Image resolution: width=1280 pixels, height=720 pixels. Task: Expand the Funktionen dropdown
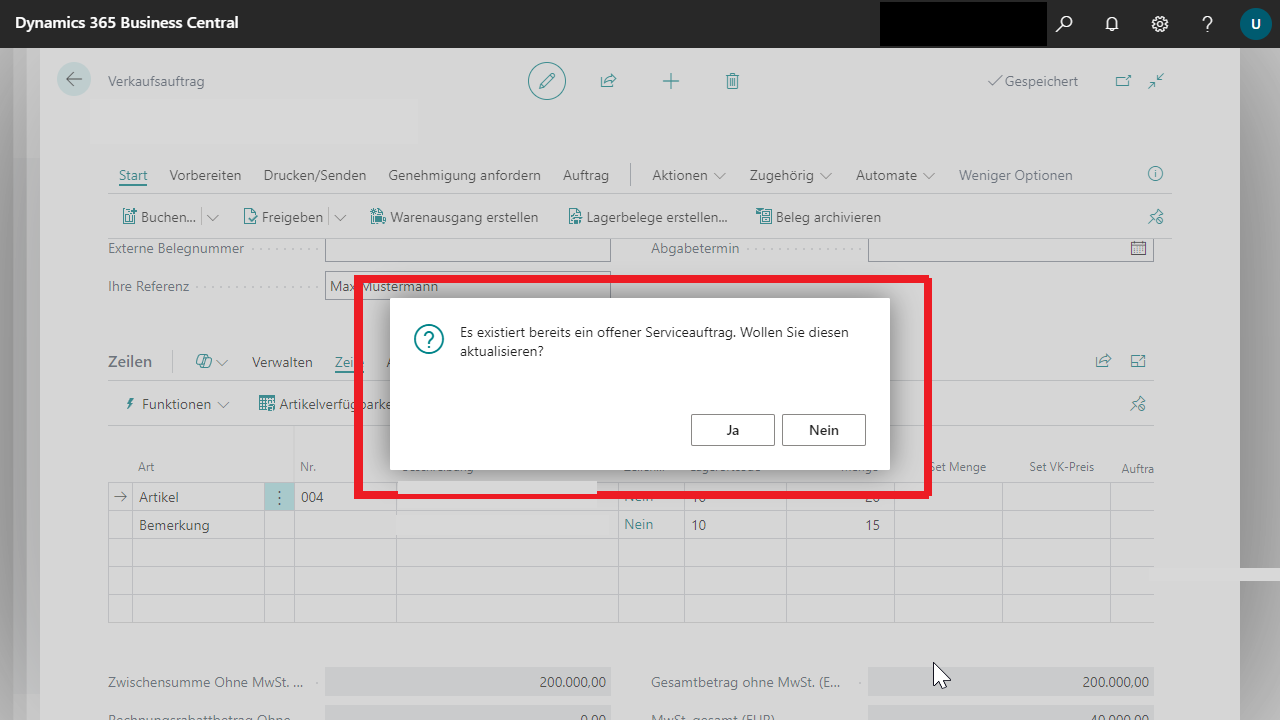tap(176, 404)
